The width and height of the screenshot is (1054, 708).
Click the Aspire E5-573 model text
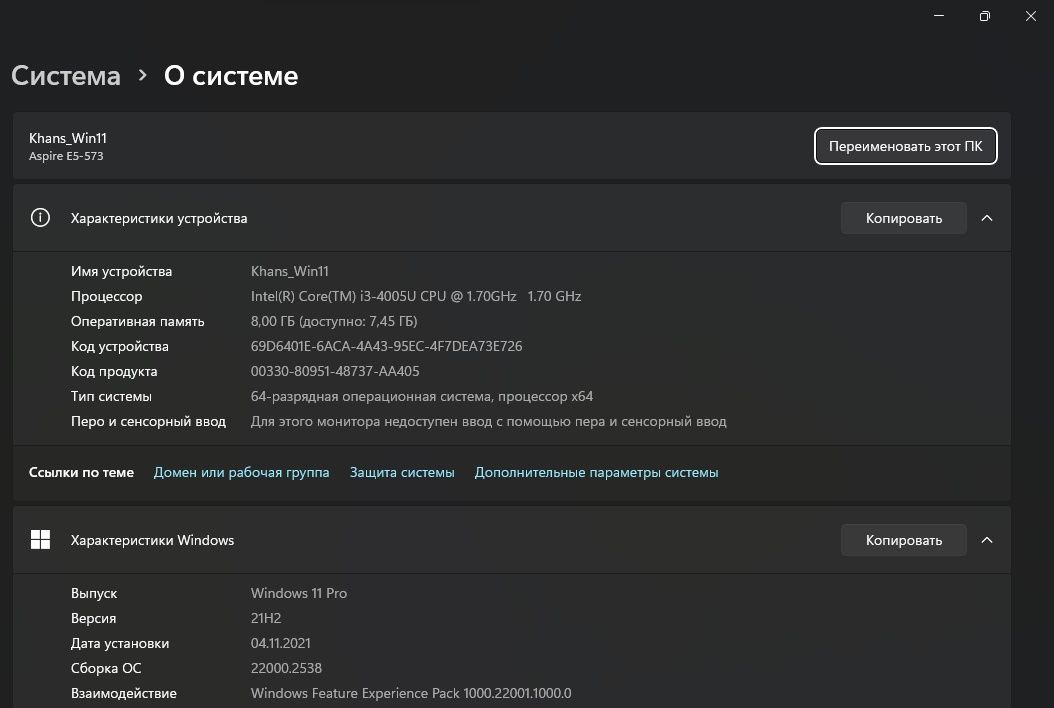[66, 156]
